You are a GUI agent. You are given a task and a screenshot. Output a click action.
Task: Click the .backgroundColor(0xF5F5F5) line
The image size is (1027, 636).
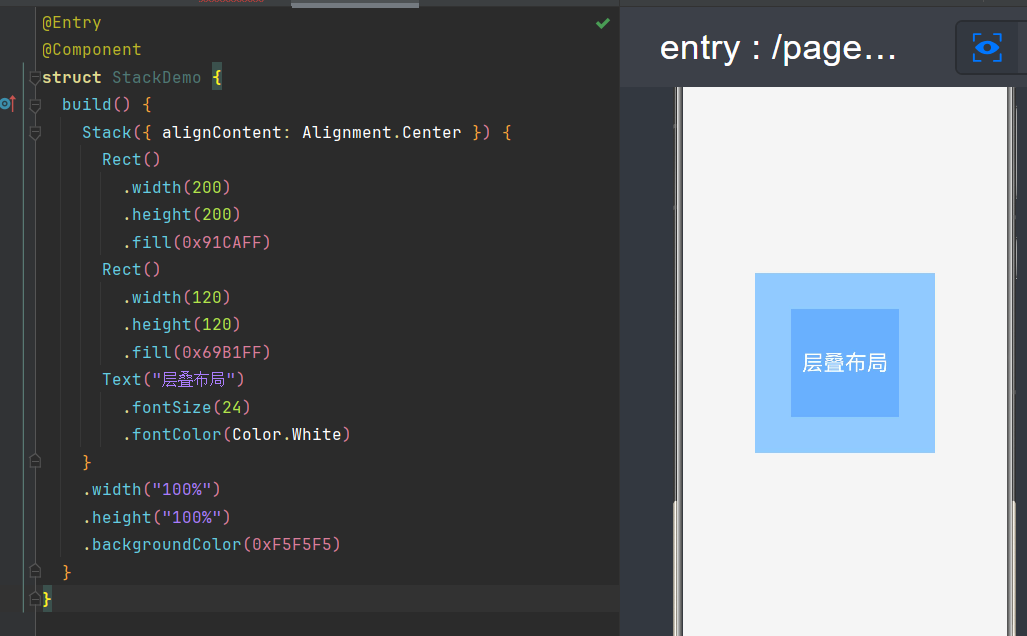pyautogui.click(x=212, y=545)
